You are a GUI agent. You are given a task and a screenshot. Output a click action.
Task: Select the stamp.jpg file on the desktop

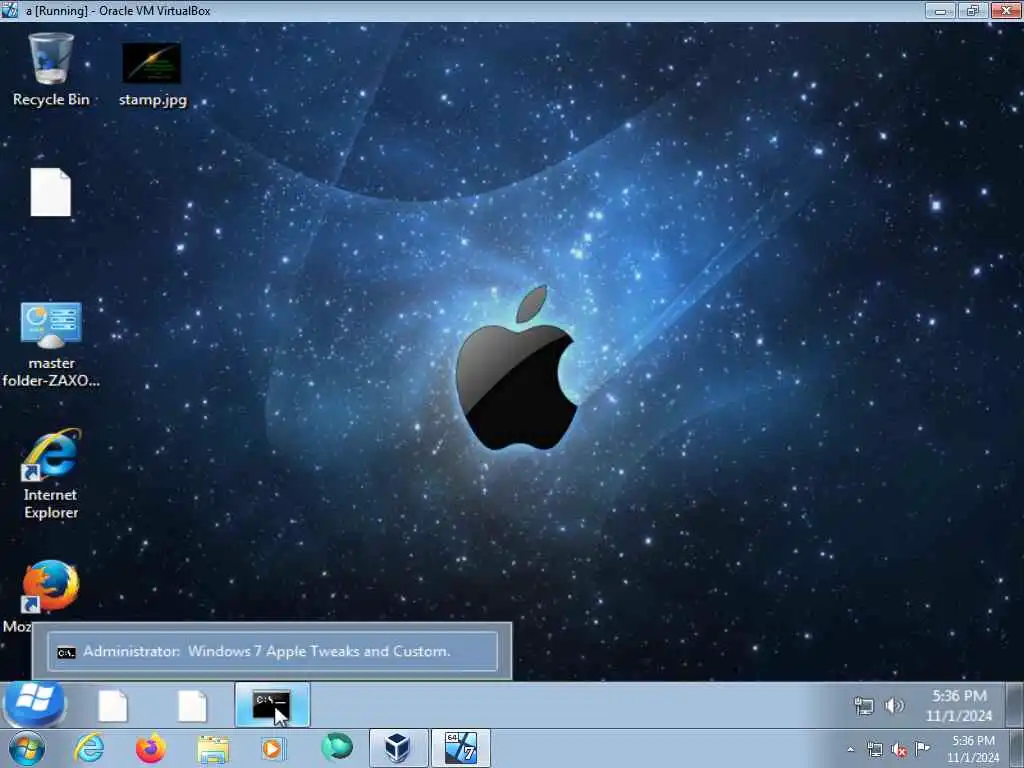pyautogui.click(x=152, y=74)
